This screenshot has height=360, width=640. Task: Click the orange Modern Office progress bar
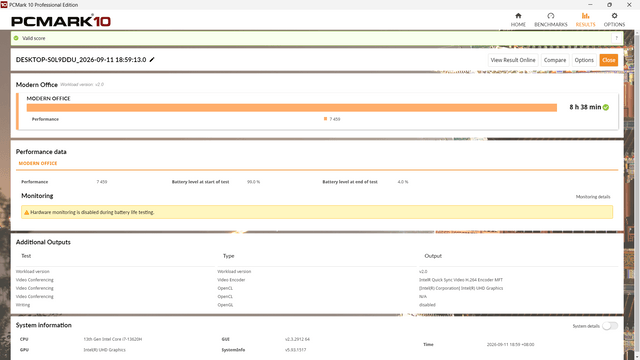(x=291, y=107)
